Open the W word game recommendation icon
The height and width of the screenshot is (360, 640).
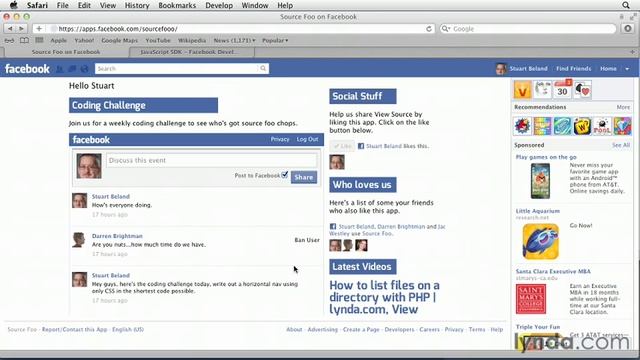(582, 126)
